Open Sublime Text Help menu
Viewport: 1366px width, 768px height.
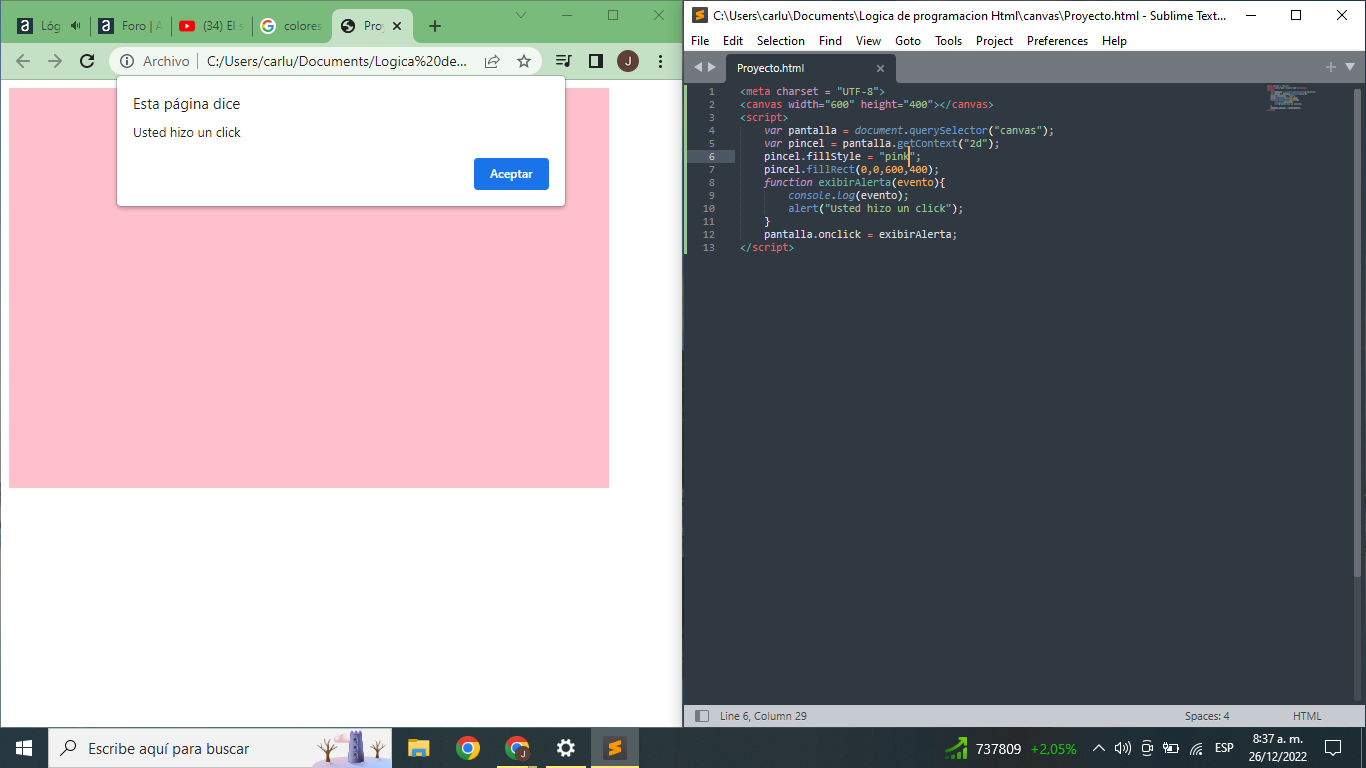pyautogui.click(x=1114, y=41)
